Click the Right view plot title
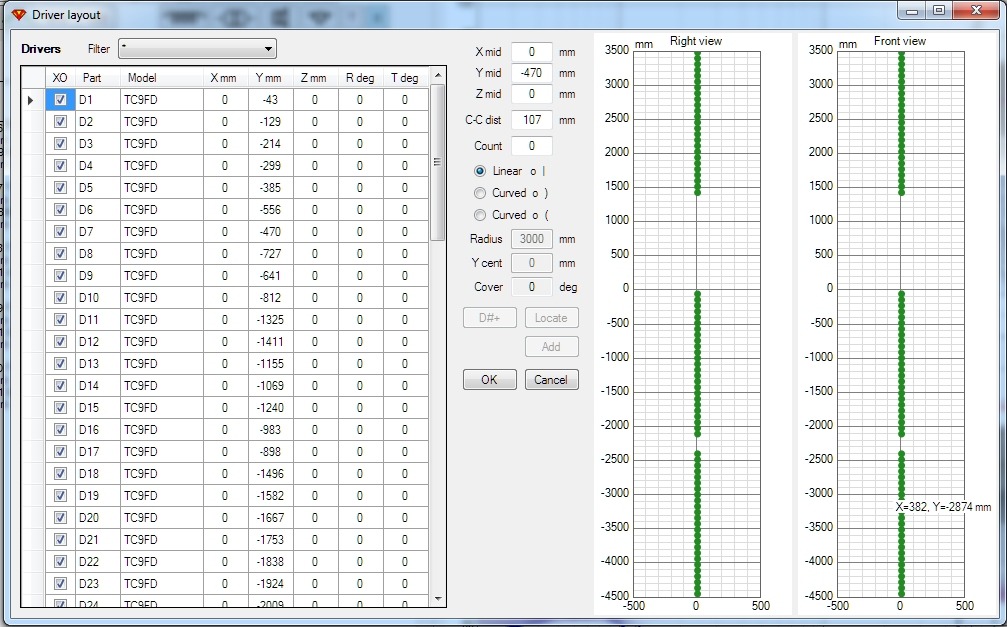Image resolution: width=1007 pixels, height=627 pixels. pos(696,41)
